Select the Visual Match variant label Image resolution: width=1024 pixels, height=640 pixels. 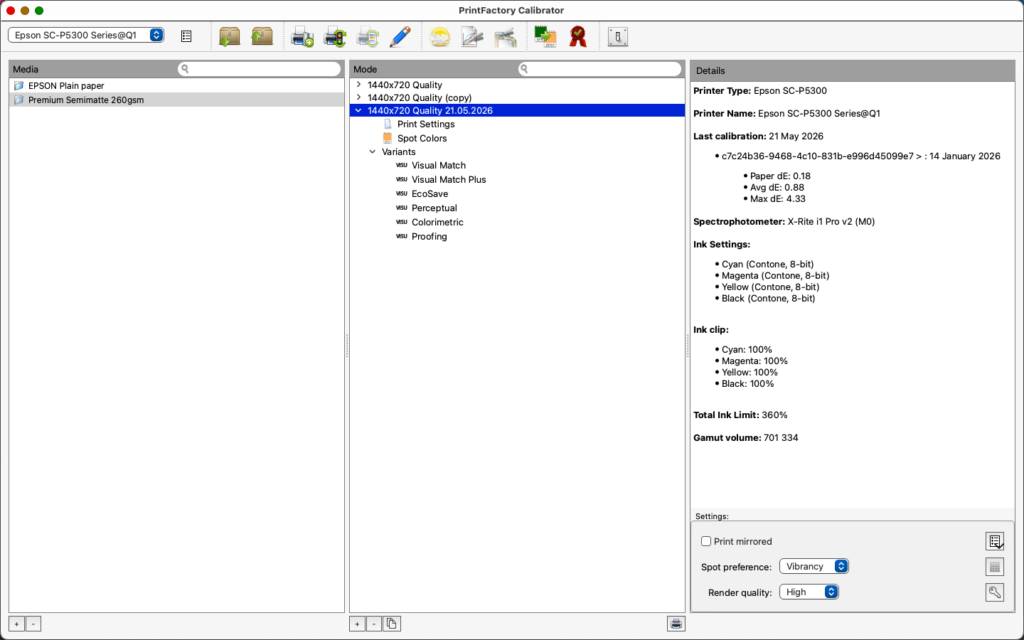click(438, 166)
